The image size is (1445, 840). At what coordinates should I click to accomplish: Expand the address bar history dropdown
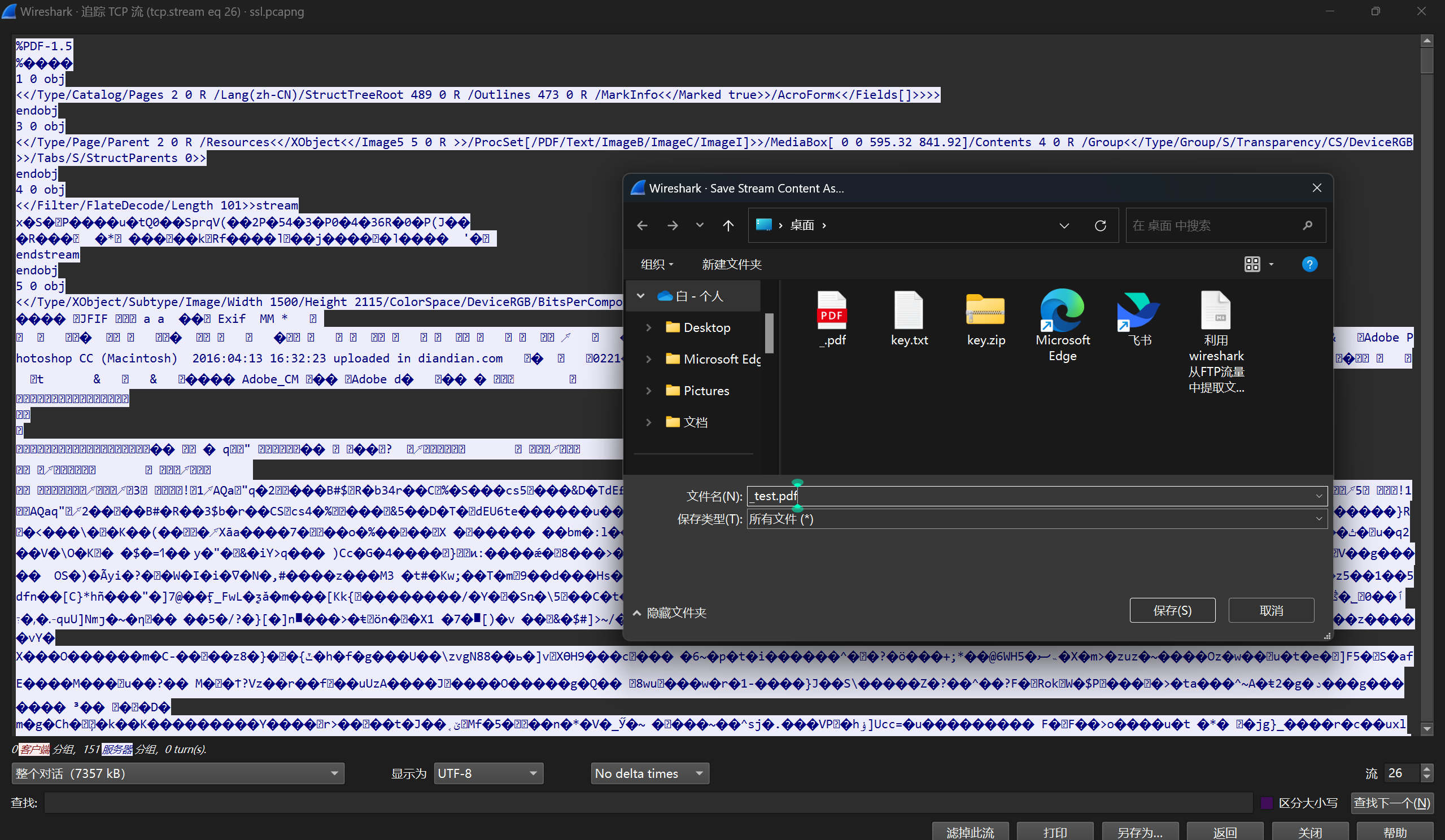pos(1064,226)
